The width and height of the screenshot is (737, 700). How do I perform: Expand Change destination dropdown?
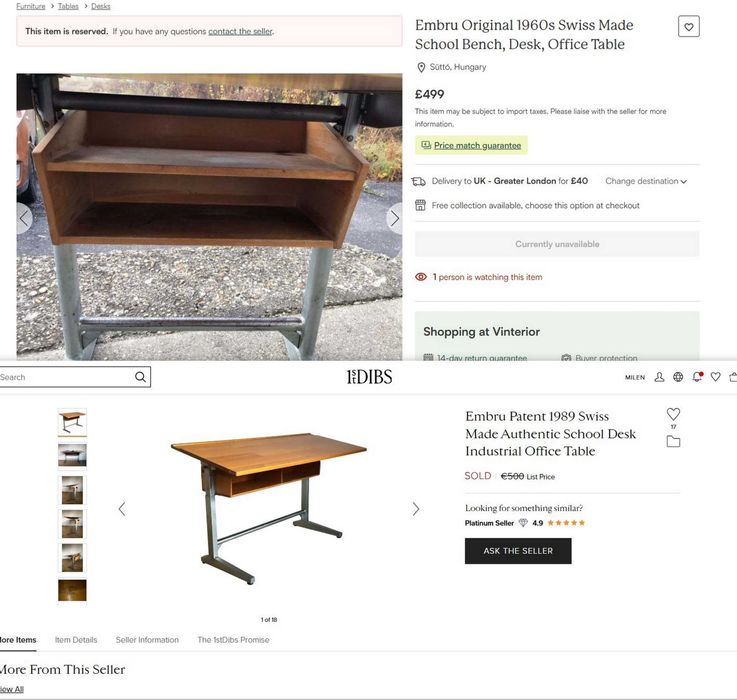click(x=646, y=181)
